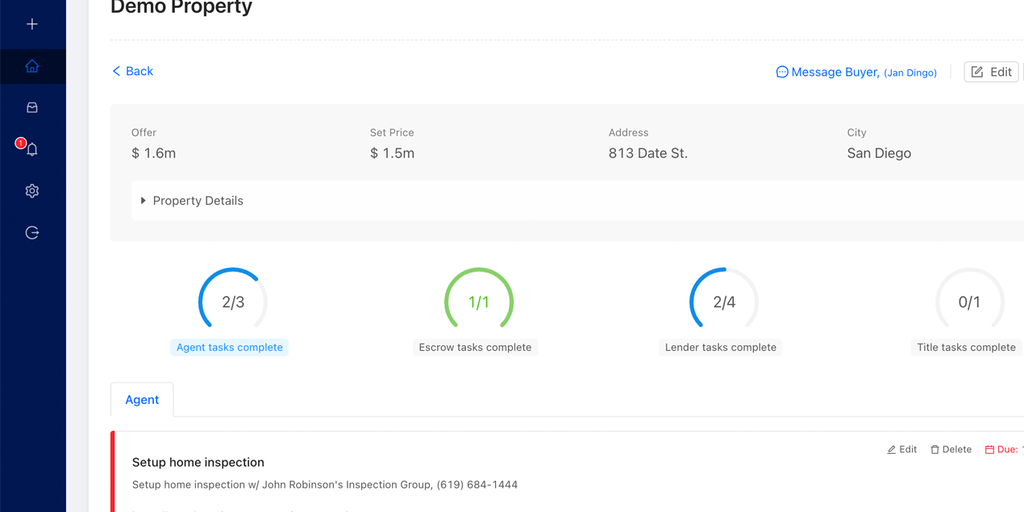Select the Lender tasks complete label
1024x512 pixels.
(720, 348)
